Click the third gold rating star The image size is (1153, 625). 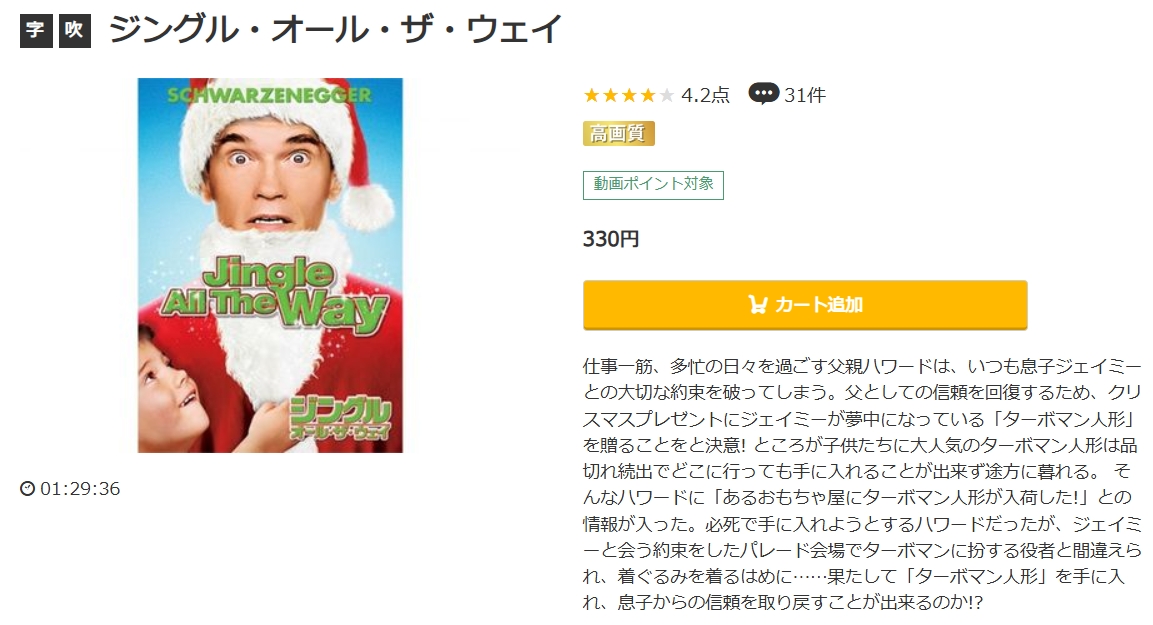[629, 95]
